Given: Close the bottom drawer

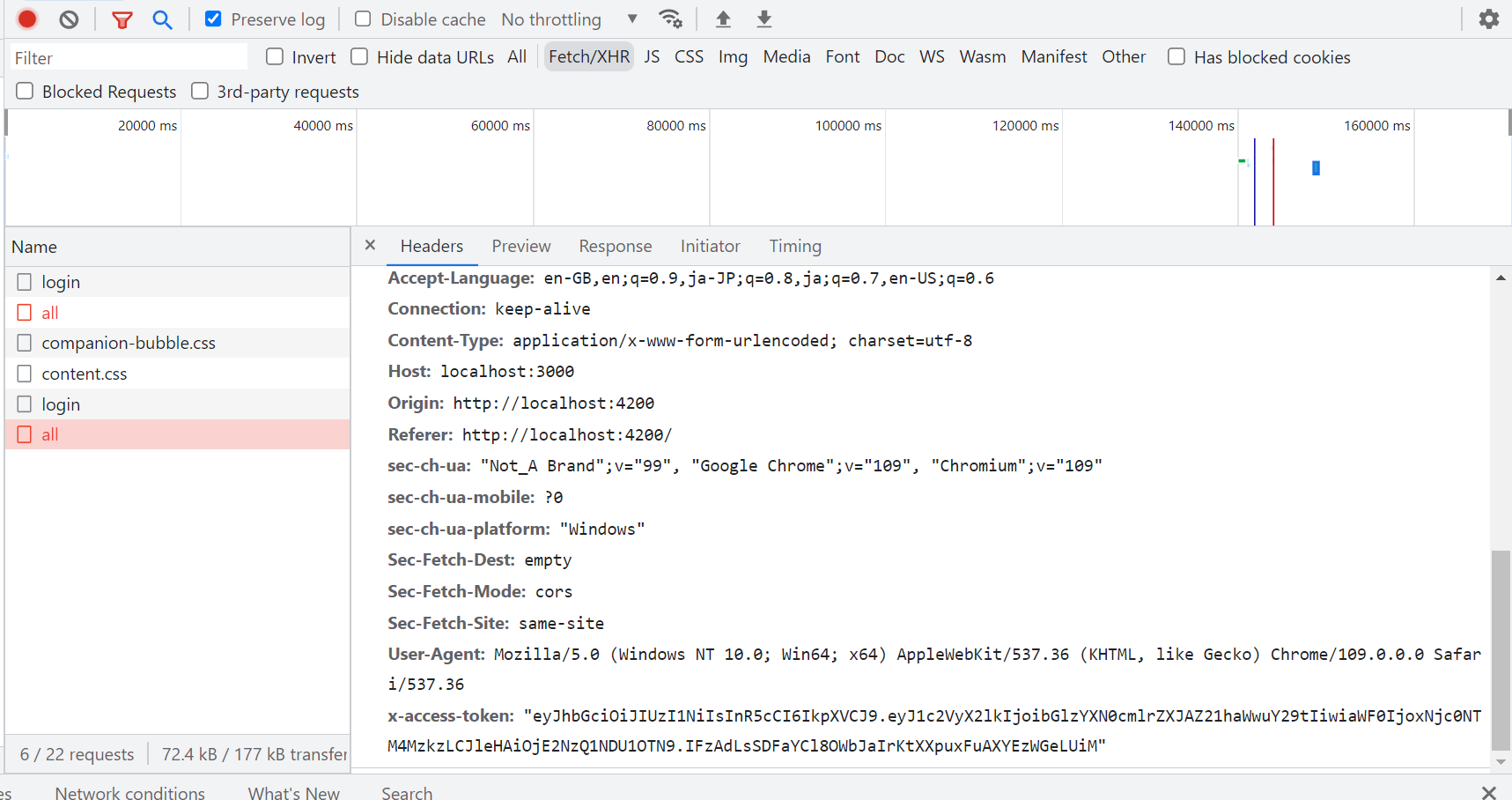Looking at the screenshot, I should 1488,792.
